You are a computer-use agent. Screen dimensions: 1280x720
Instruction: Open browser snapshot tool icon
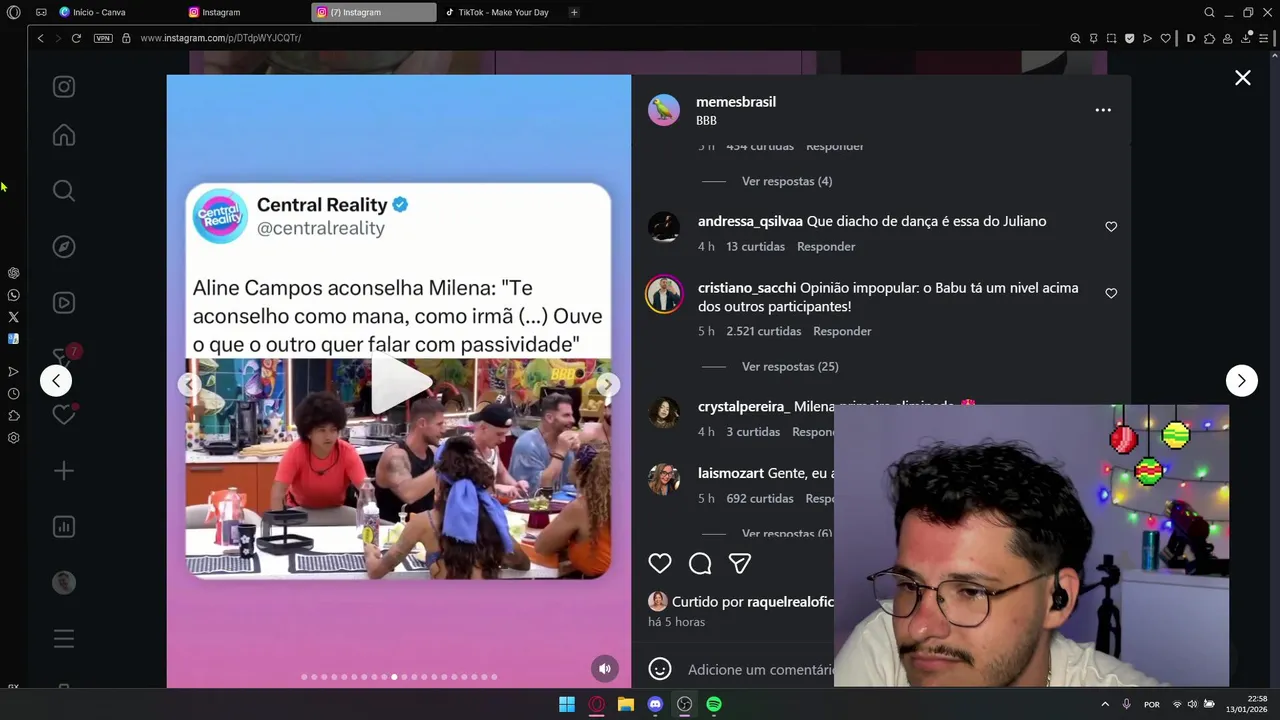point(1111,38)
